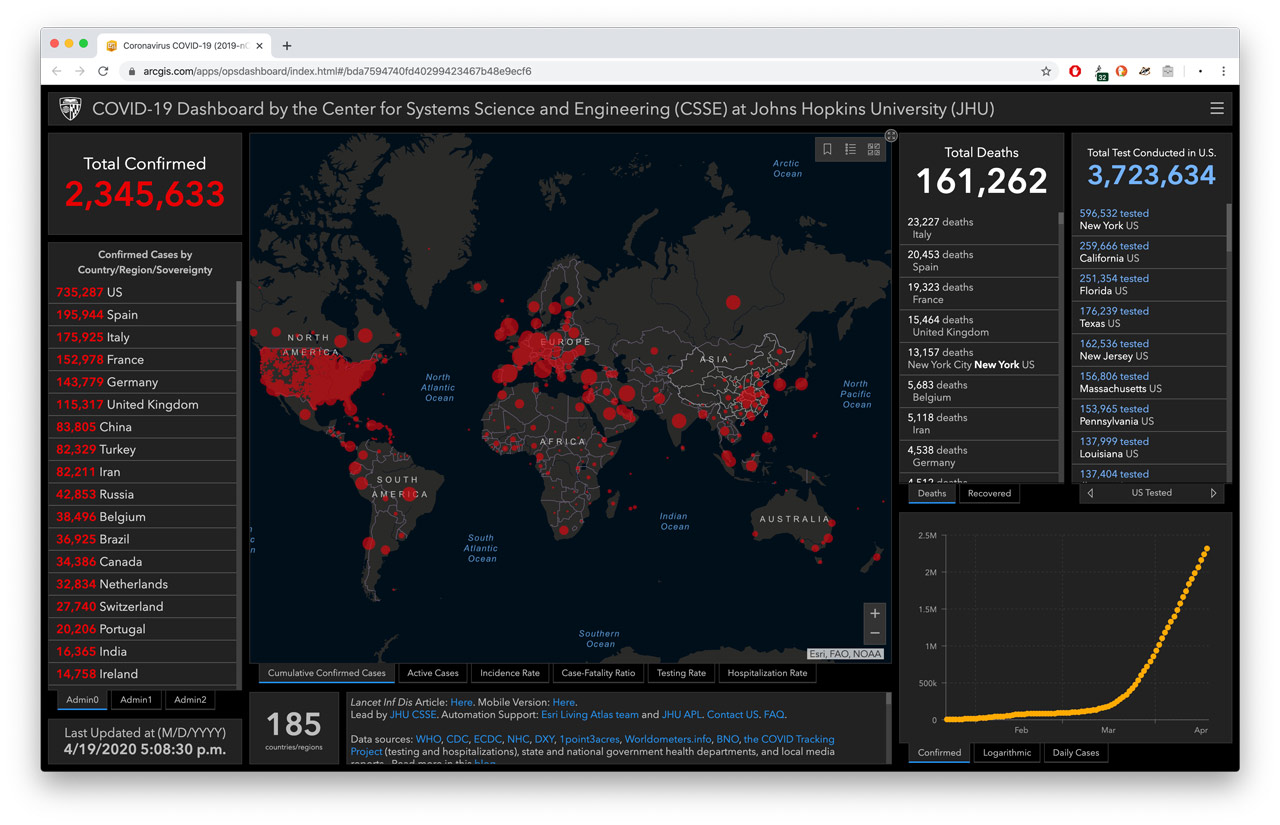Toggle the list to Recovered
The width and height of the screenshot is (1280, 825).
point(989,493)
